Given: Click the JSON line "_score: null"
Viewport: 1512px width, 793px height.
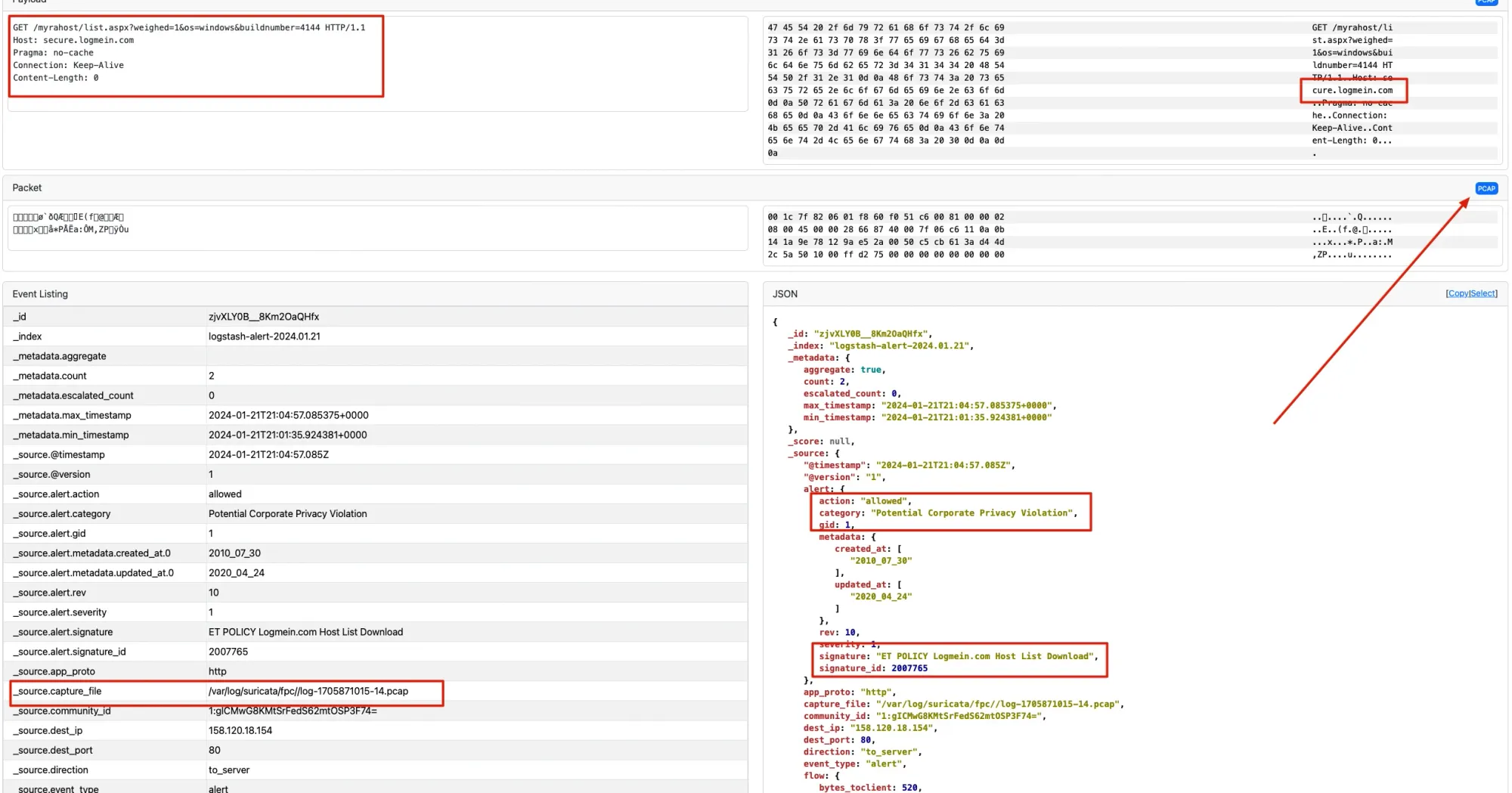Looking at the screenshot, I should (821, 441).
